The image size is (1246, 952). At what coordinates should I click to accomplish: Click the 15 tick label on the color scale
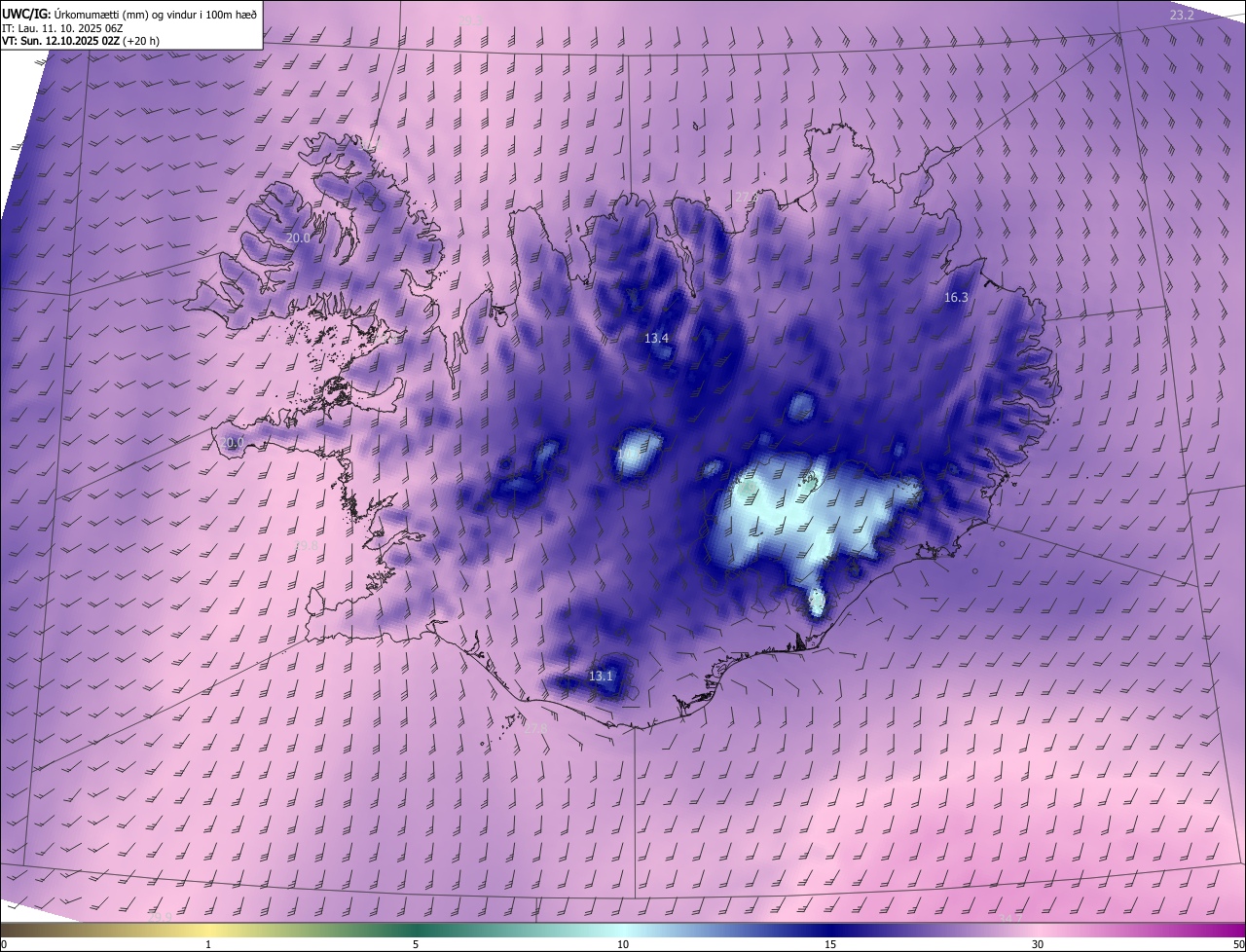click(x=830, y=944)
